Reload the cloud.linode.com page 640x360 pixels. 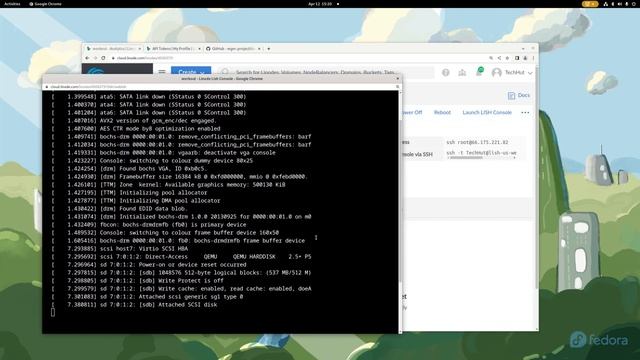(x=103, y=58)
